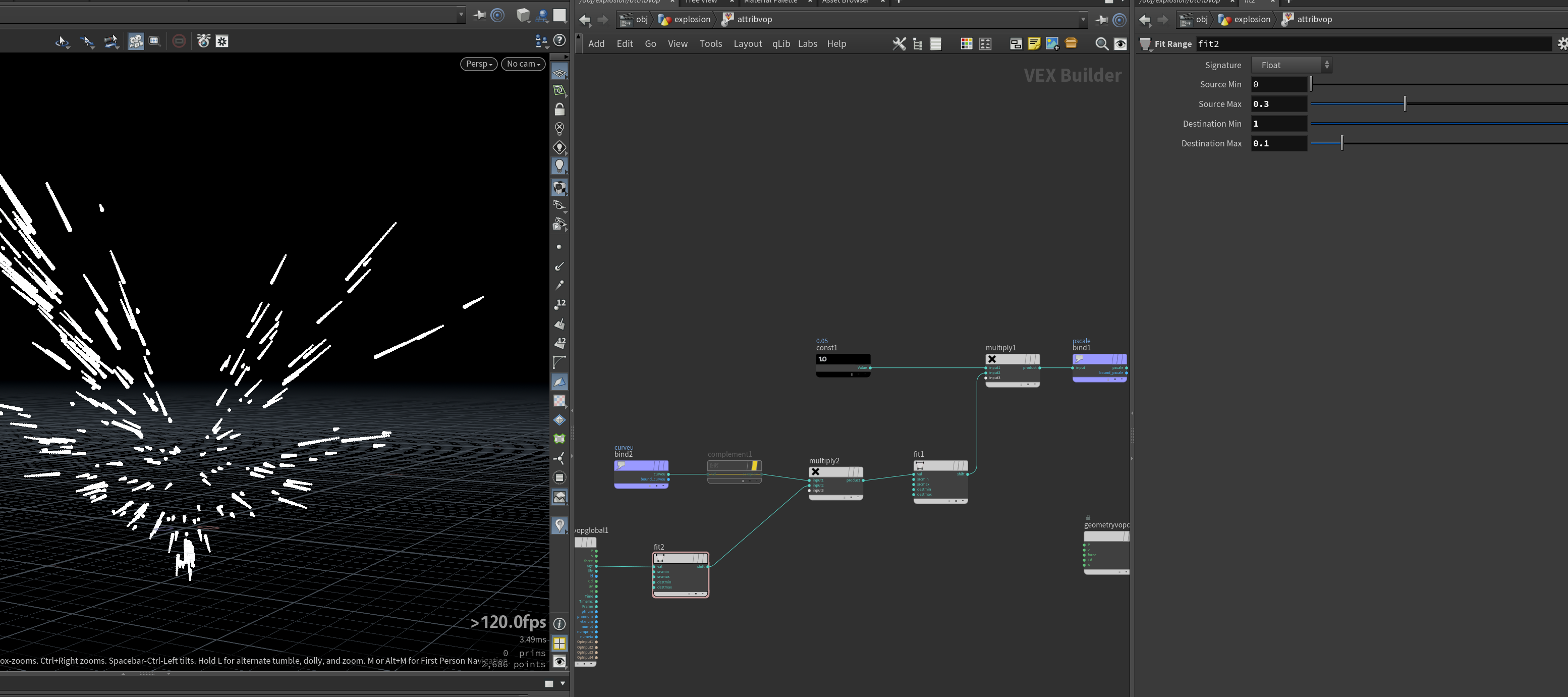
Task: Toggle the viewport lock camera icon
Action: click(559, 109)
